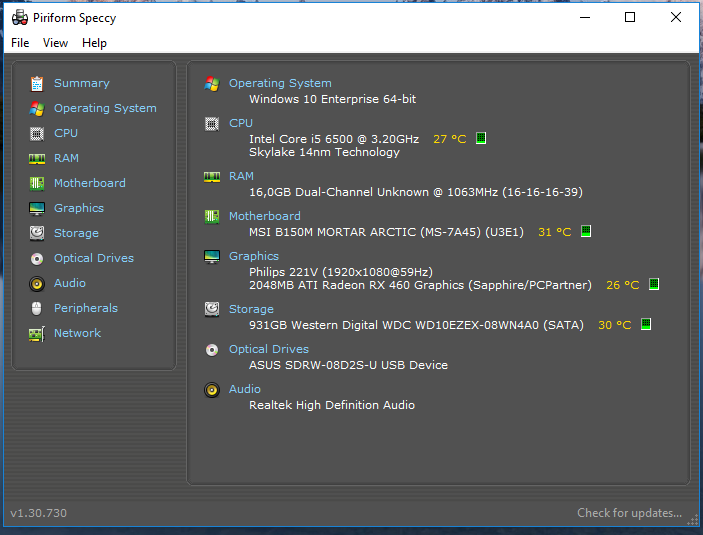Click the Graphics monitor icon in sidebar
703x535 pixels.
[x=37, y=208]
